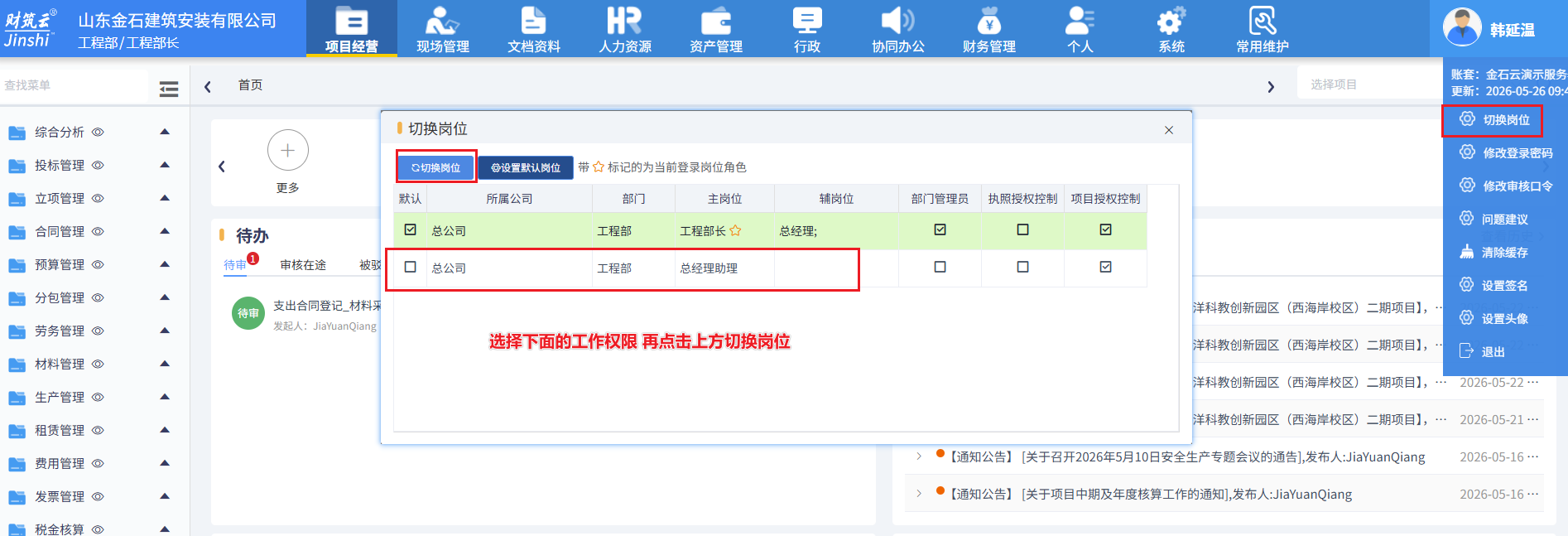Viewport: 1568px width, 536px height.
Task: Toggle 部门管理员 checkbox in 工程部长 row
Action: click(x=940, y=229)
